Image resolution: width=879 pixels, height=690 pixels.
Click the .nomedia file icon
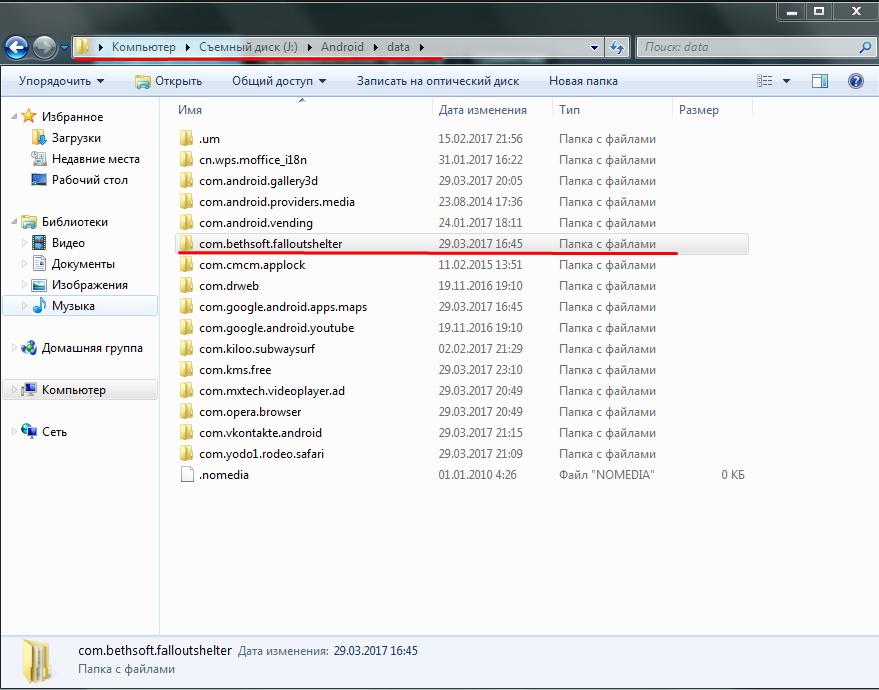pos(187,475)
